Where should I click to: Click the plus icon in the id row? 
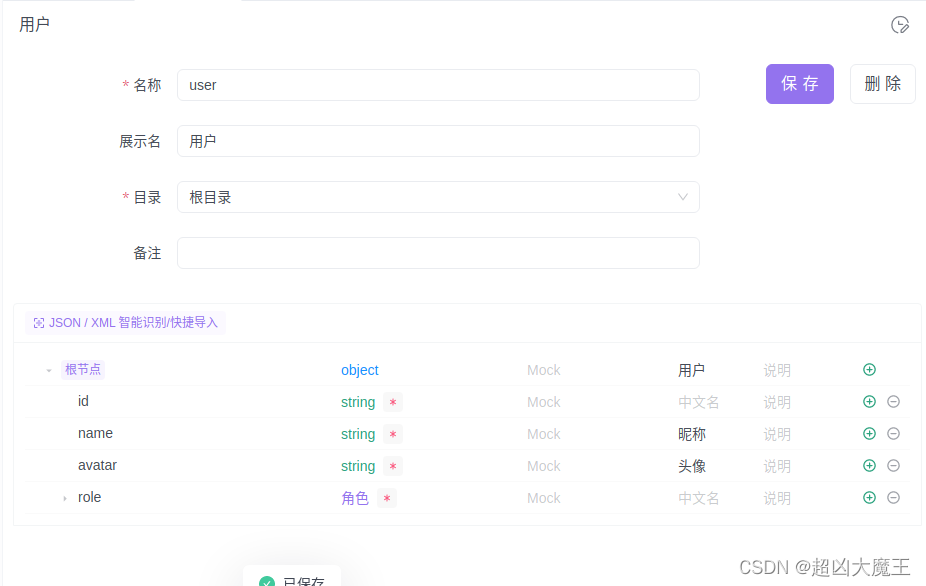pyautogui.click(x=869, y=402)
